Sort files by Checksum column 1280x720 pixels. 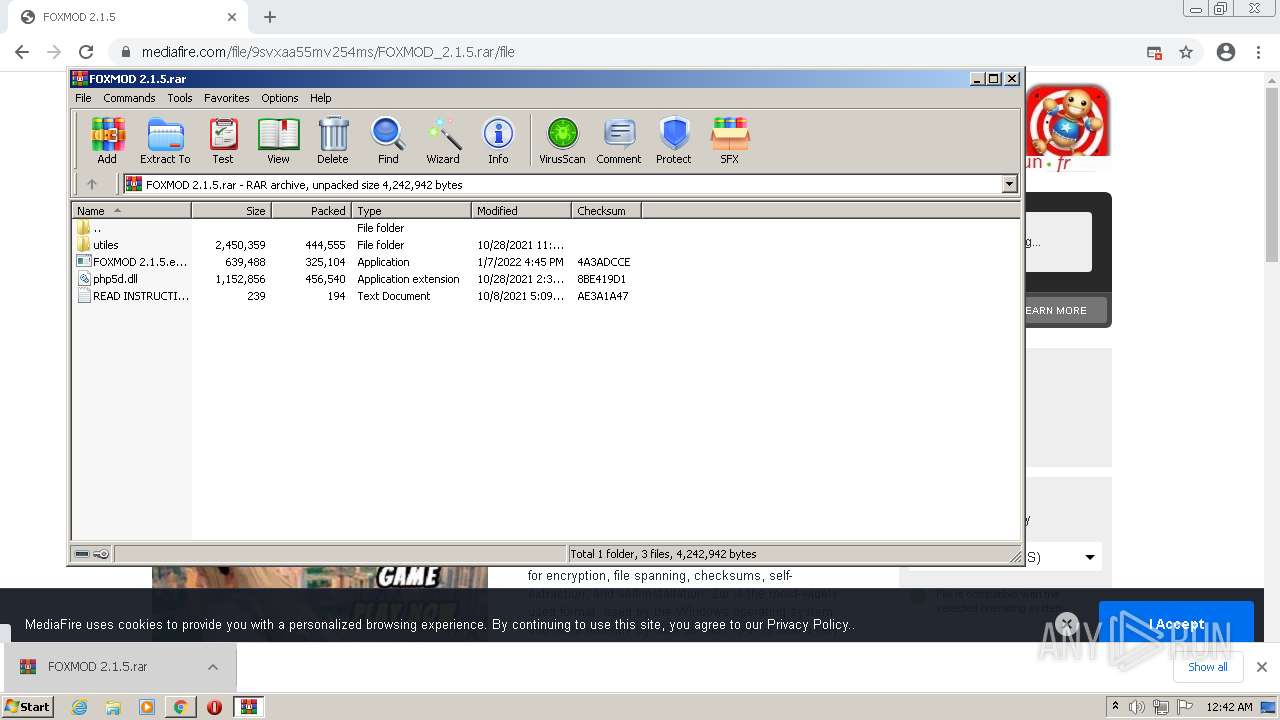tap(606, 211)
